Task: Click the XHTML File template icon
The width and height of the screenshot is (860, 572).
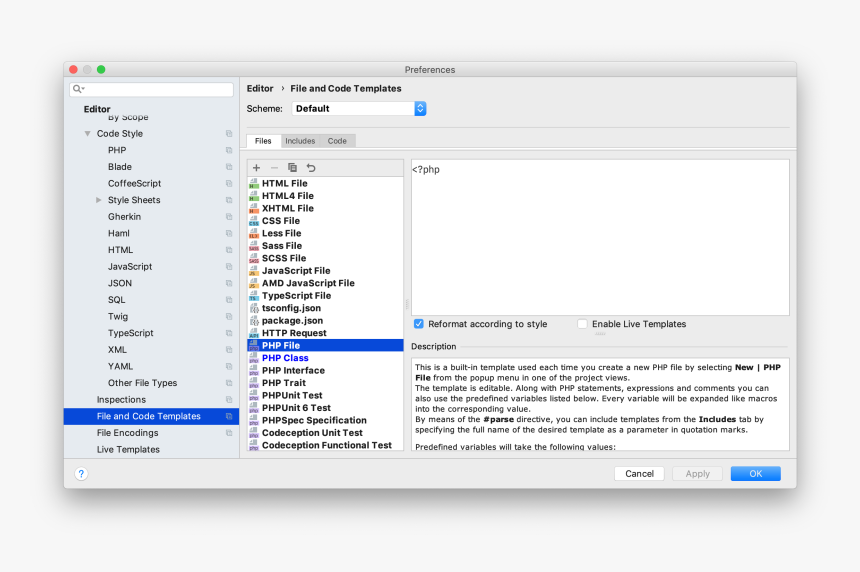Action: pos(254,208)
